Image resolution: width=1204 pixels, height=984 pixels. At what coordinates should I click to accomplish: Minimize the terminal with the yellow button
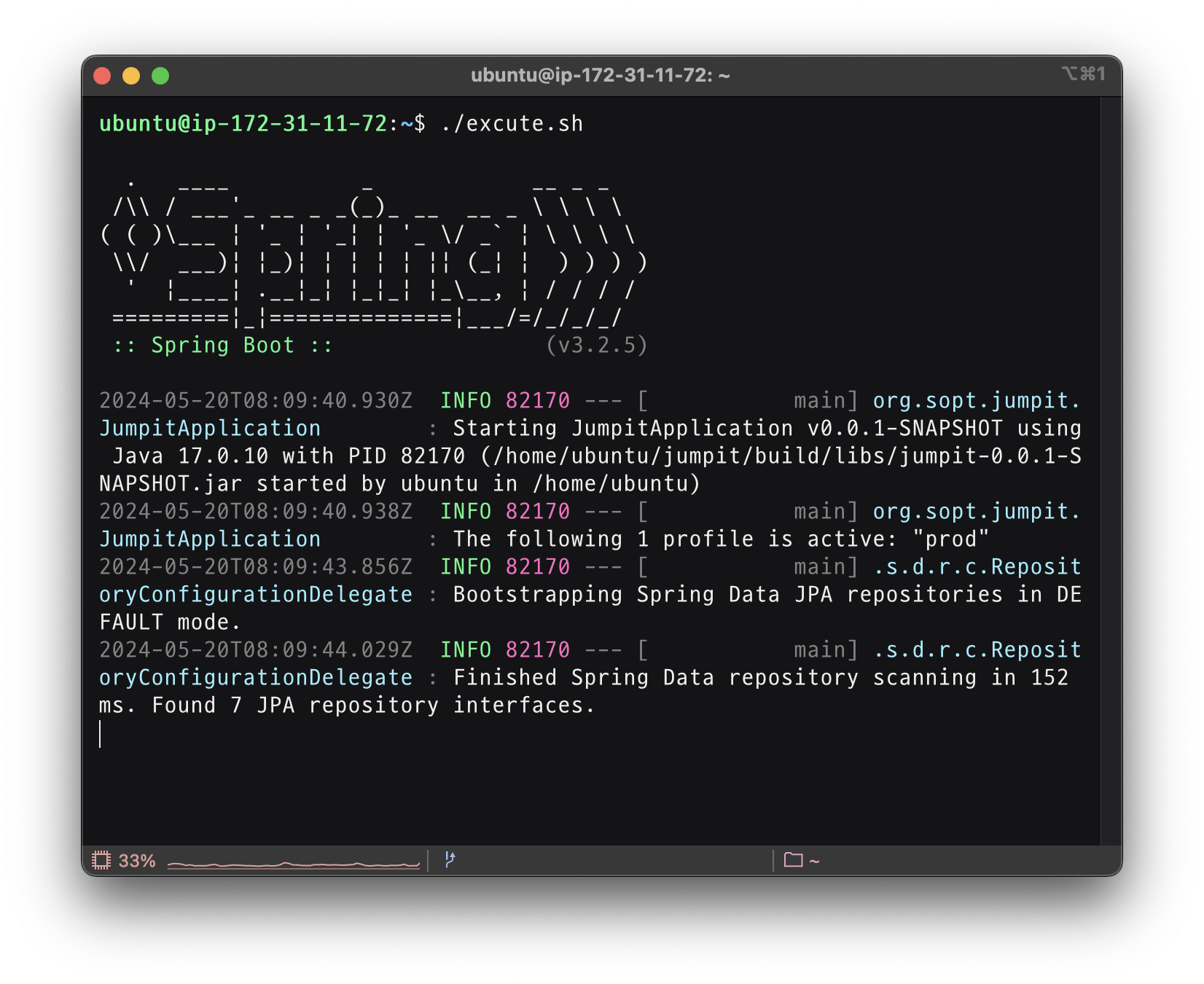131,76
